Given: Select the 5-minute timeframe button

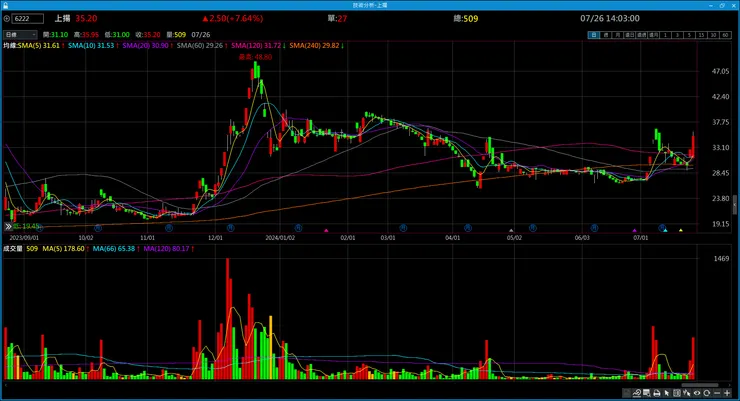Looking at the screenshot, I should [x=690, y=35].
